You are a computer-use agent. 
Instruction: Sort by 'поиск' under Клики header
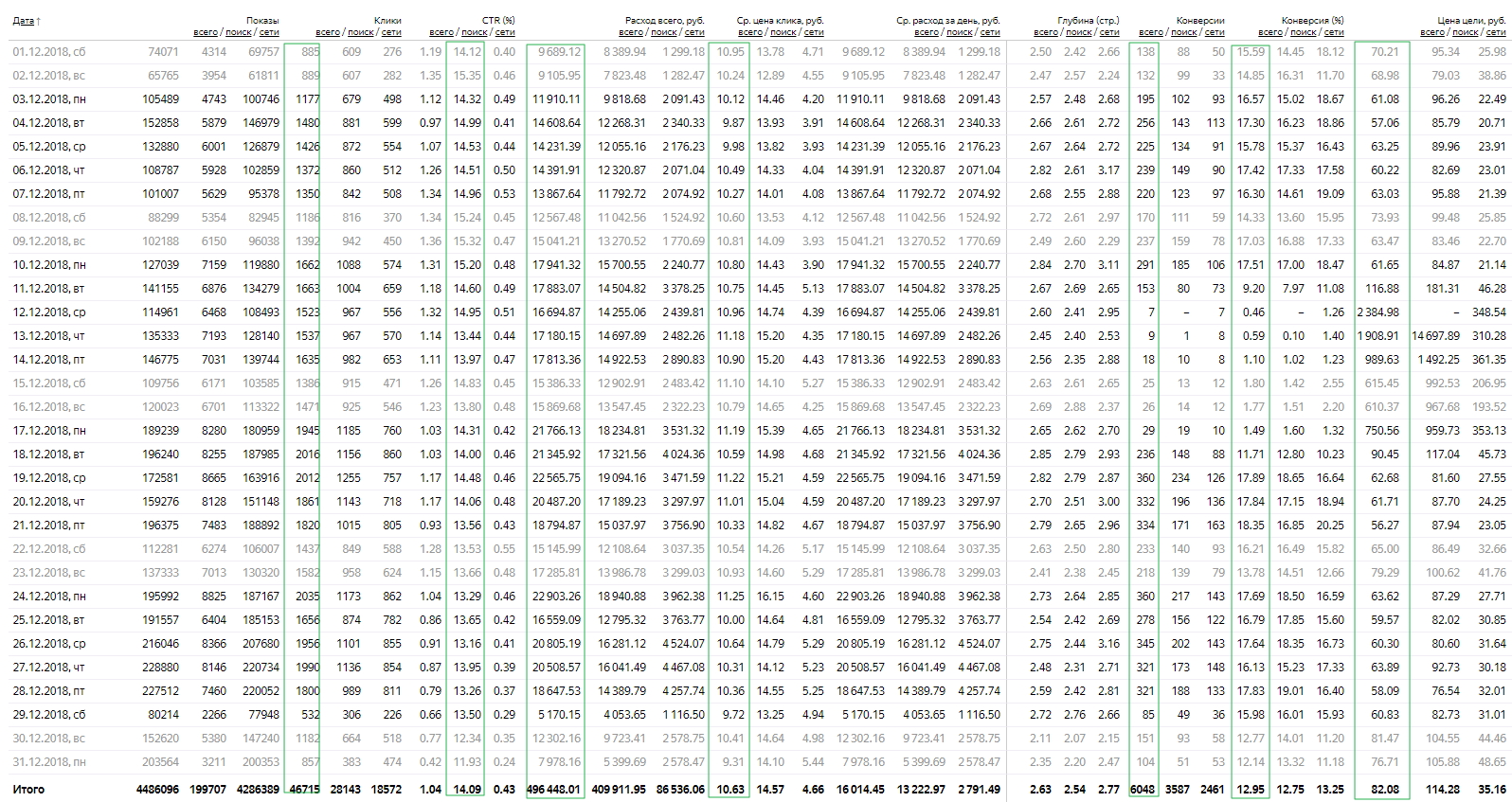361,32
